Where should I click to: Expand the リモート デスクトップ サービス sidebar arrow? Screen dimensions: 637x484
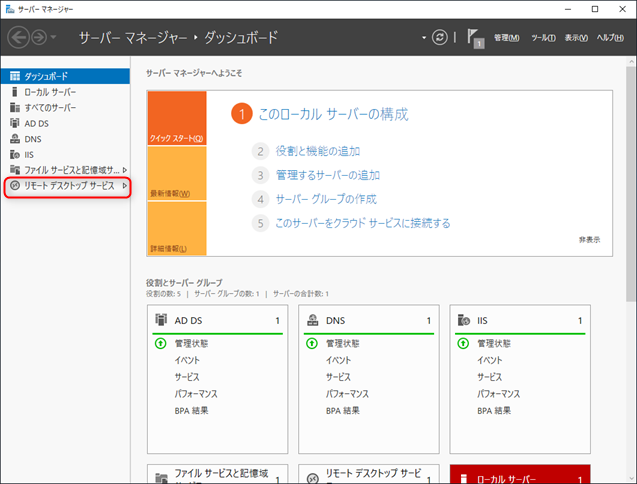(x=125, y=186)
